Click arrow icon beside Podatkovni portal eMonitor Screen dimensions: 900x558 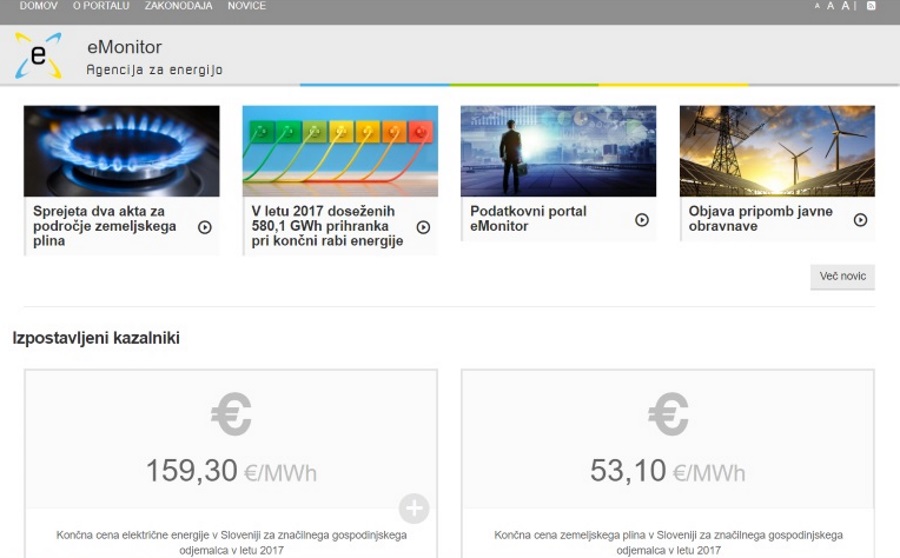tap(642, 220)
